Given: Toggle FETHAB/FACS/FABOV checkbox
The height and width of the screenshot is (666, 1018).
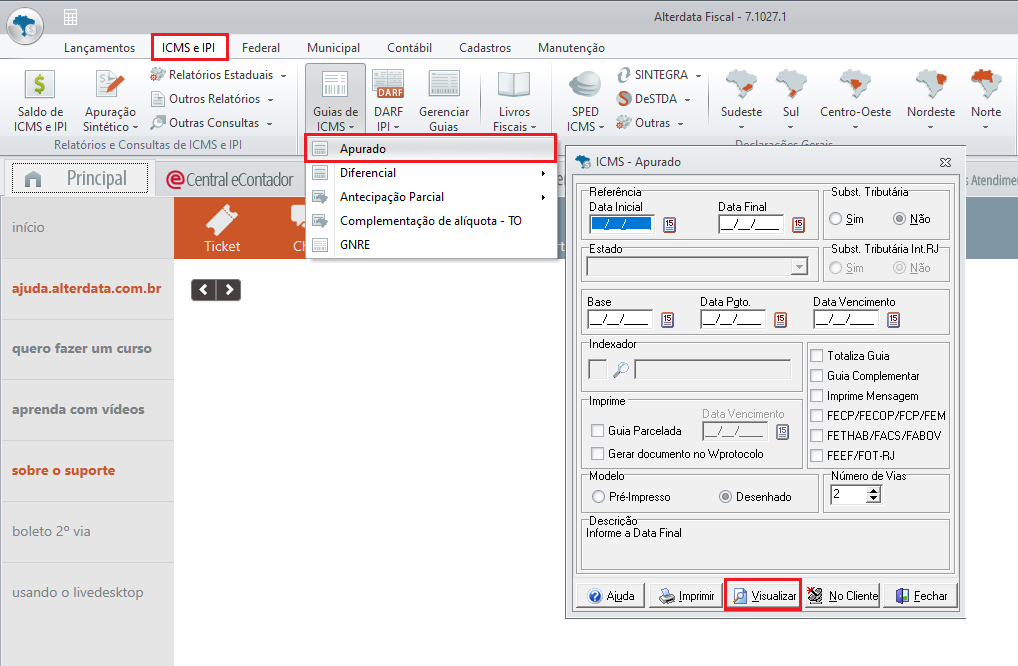Looking at the screenshot, I should click(817, 436).
